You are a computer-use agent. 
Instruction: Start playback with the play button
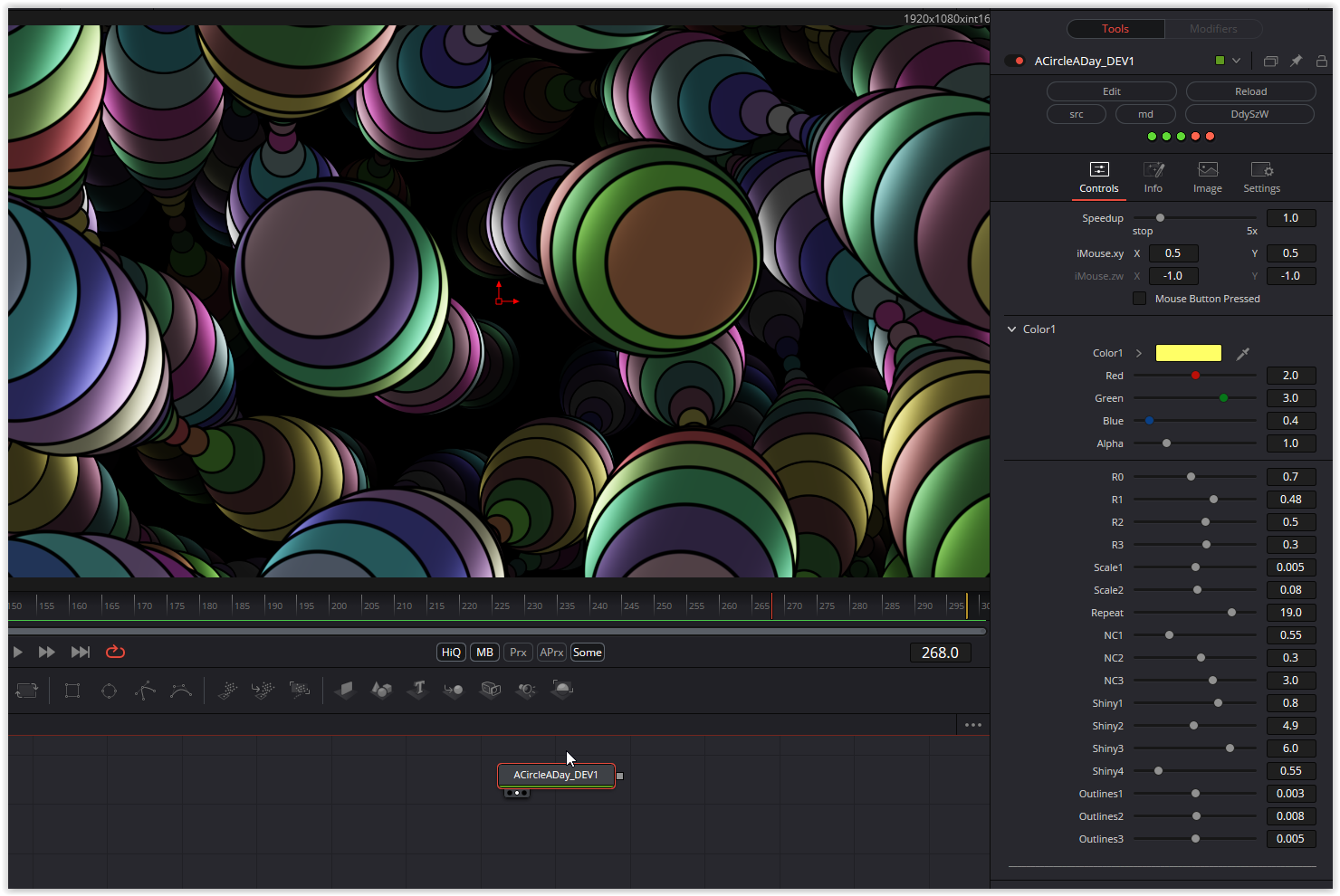[17, 652]
